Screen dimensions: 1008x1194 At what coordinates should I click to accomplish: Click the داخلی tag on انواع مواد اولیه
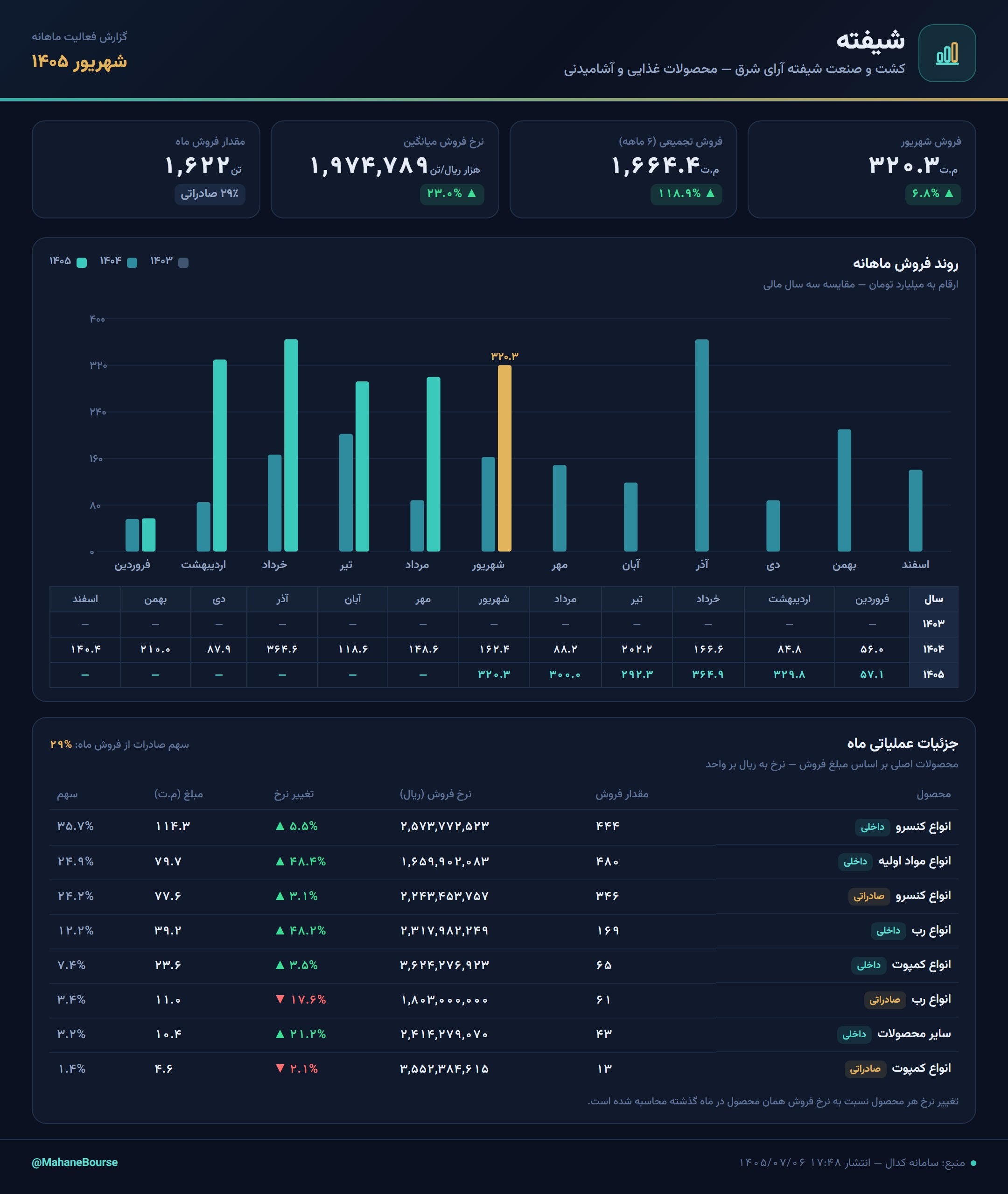coord(855,861)
